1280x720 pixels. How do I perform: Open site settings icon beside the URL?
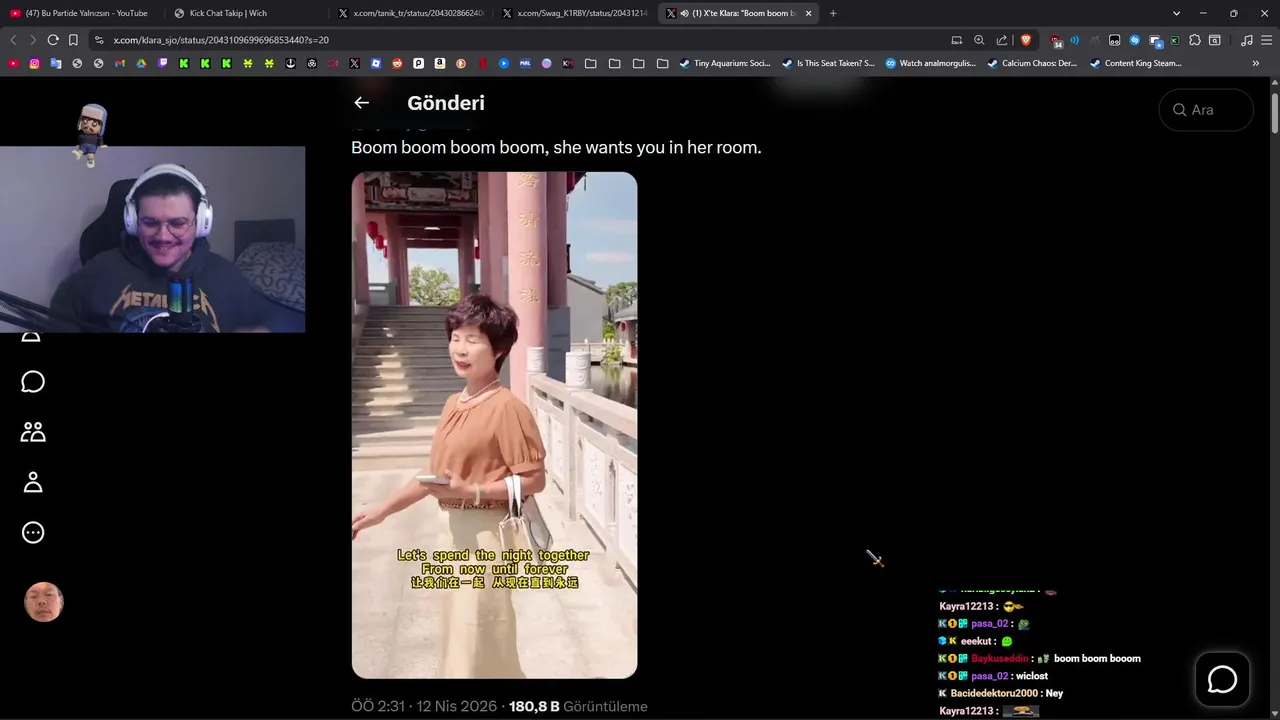coord(98,40)
